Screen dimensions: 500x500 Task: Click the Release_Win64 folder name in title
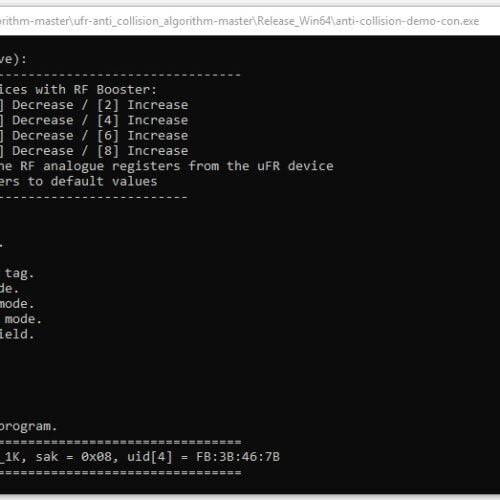[x=294, y=21]
